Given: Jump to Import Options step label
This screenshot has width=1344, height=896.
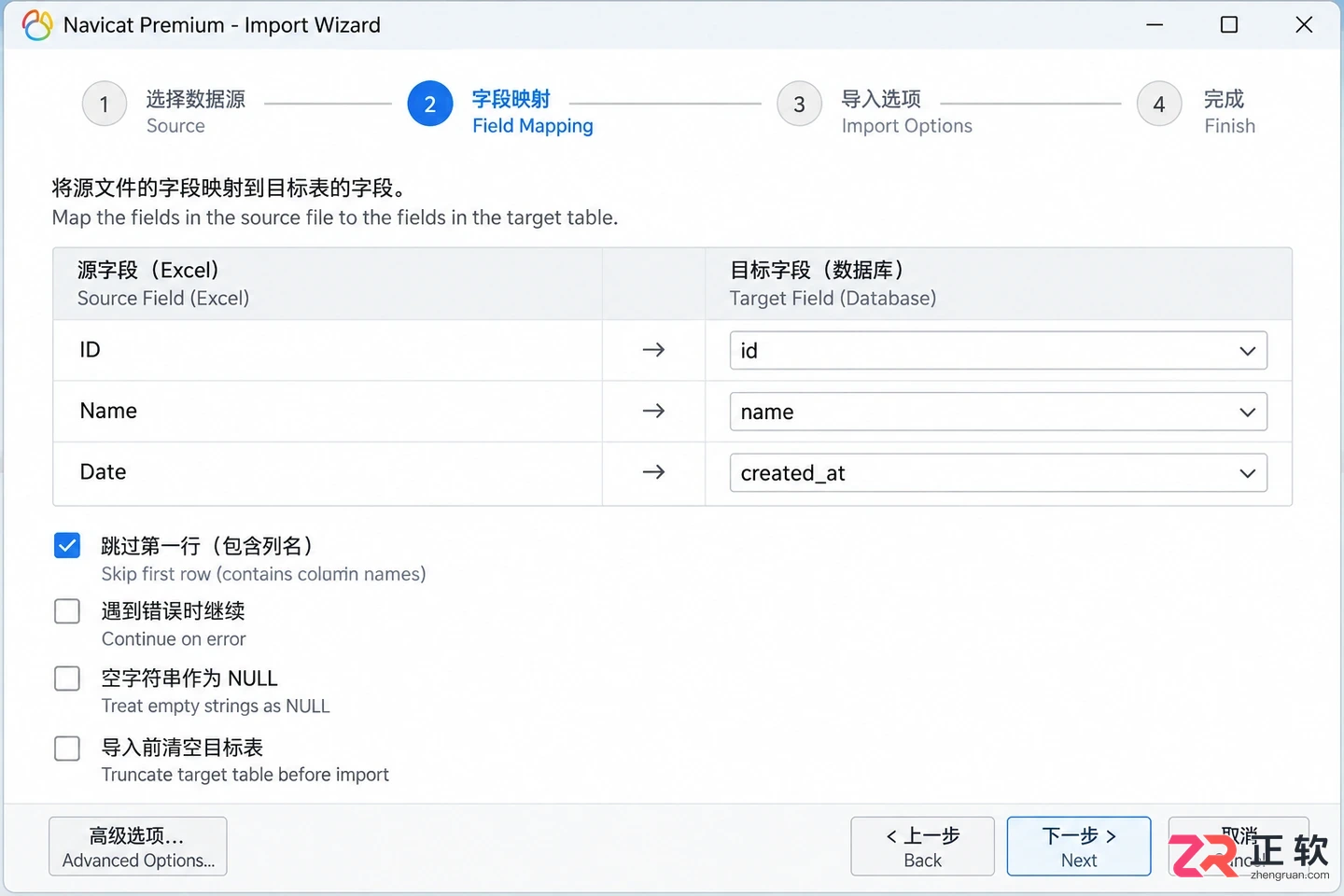Looking at the screenshot, I should click(906, 112).
